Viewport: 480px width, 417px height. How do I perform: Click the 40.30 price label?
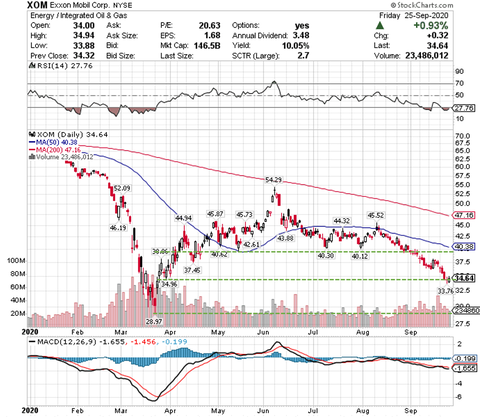point(326,255)
